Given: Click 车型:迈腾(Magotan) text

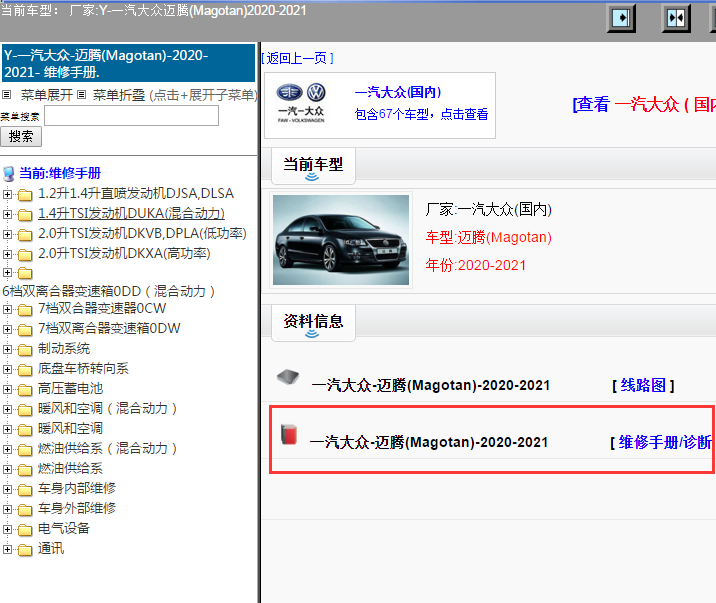Looking at the screenshot, I should coord(489,237).
